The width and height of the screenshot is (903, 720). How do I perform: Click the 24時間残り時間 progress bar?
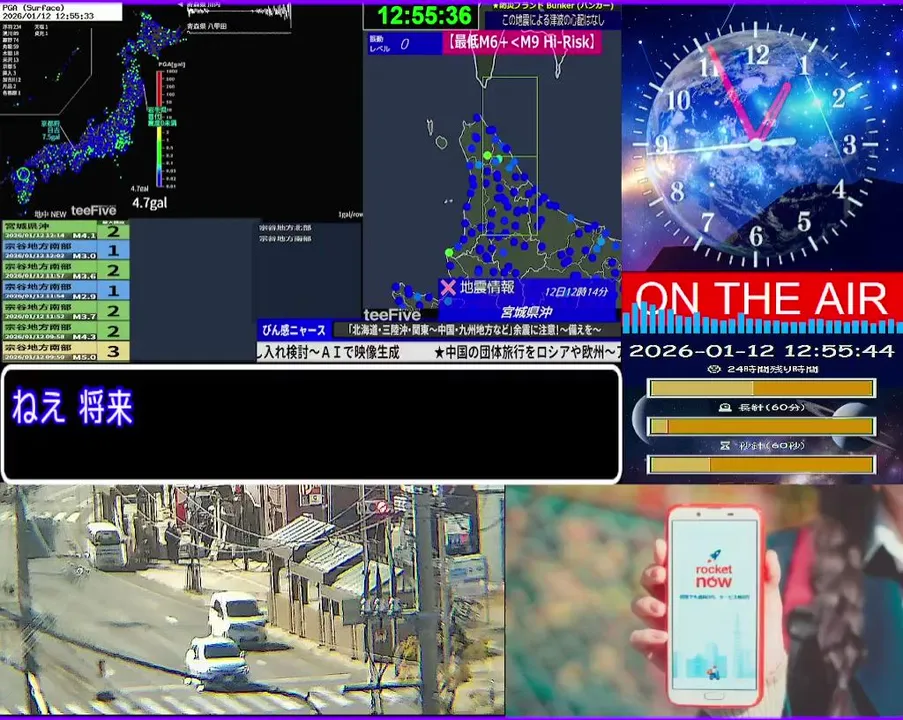(762, 388)
